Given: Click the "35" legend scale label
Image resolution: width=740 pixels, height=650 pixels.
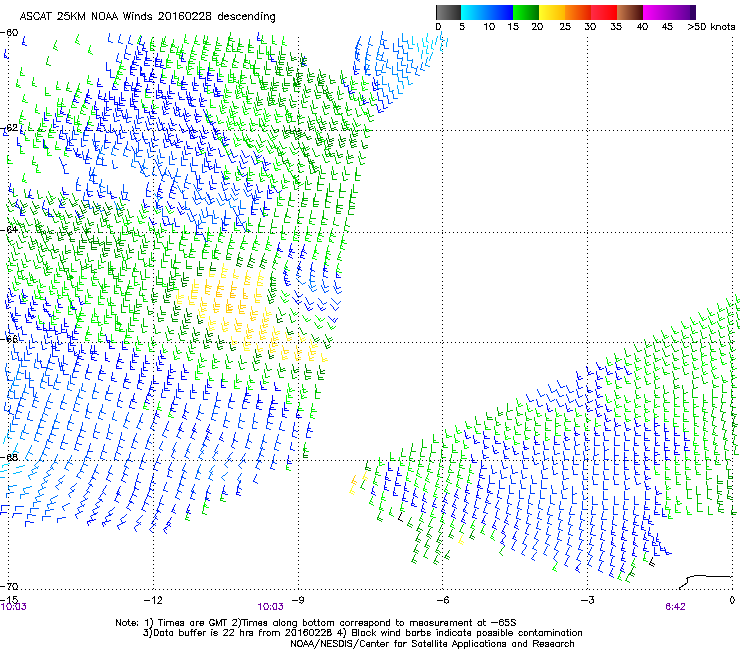Looking at the screenshot, I should [x=616, y=27].
